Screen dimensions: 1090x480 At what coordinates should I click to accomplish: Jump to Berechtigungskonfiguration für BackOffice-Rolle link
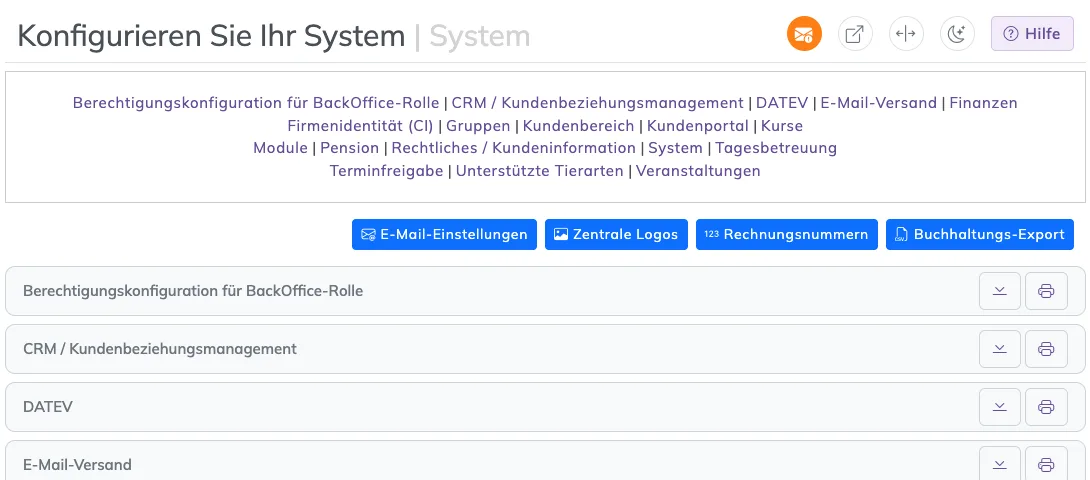point(256,103)
